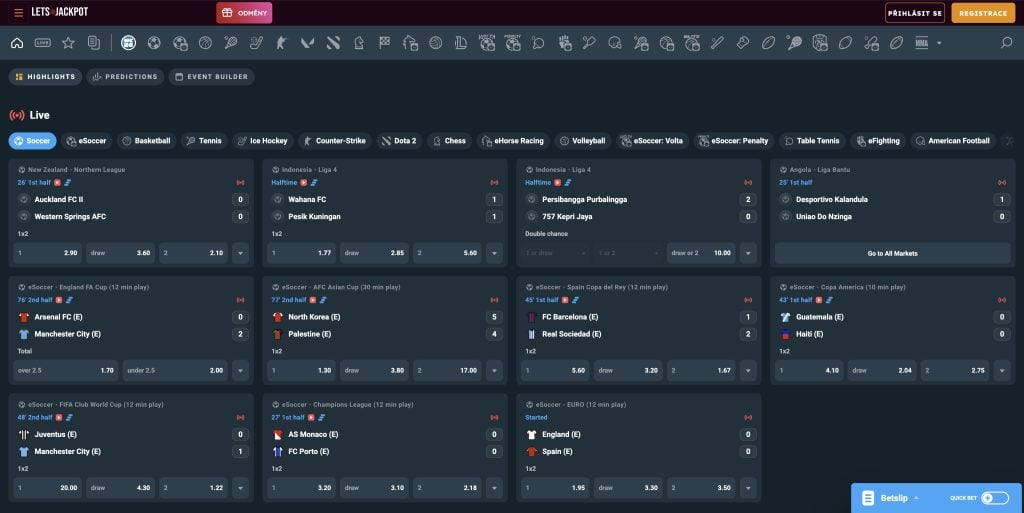Image resolution: width=1024 pixels, height=513 pixels.
Task: Select the chess knight icon in toolbar
Action: (x=359, y=43)
